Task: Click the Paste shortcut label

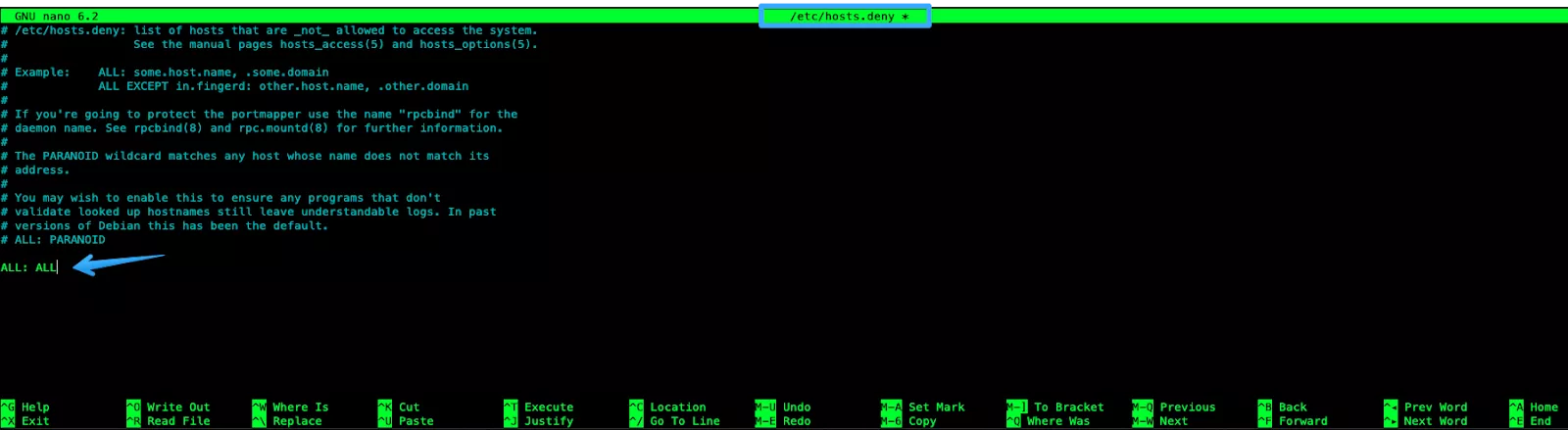Action: point(416,421)
